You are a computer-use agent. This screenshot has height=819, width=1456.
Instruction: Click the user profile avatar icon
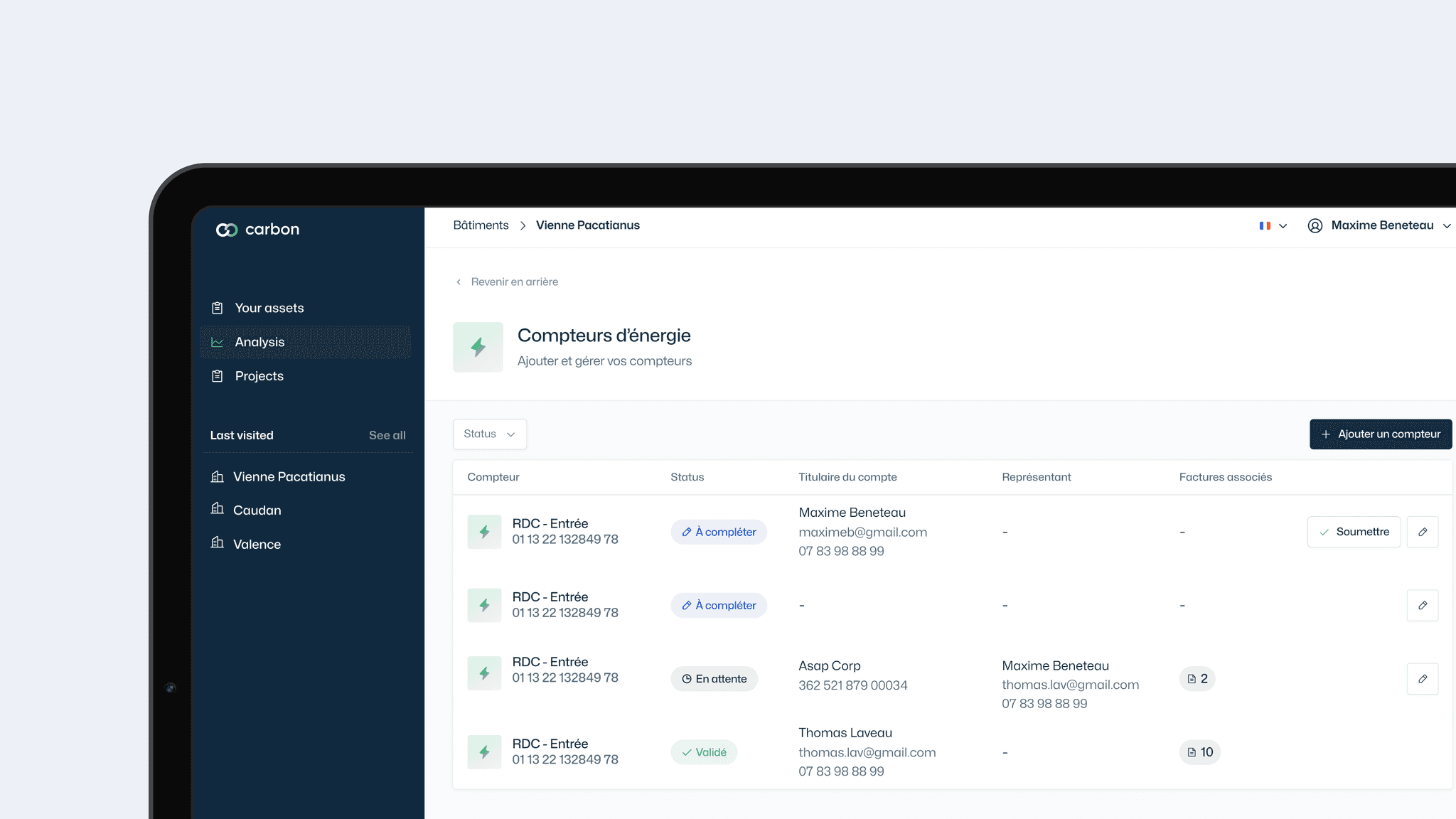pos(1315,225)
